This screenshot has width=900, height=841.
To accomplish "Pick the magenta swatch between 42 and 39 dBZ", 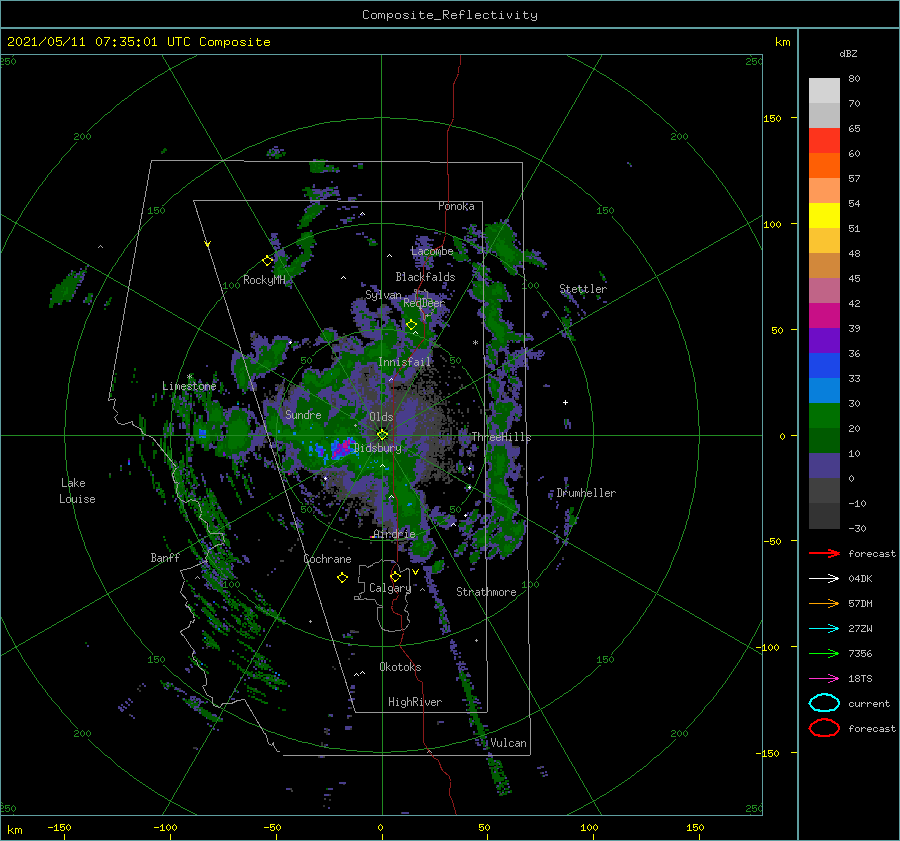I will tap(824, 316).
